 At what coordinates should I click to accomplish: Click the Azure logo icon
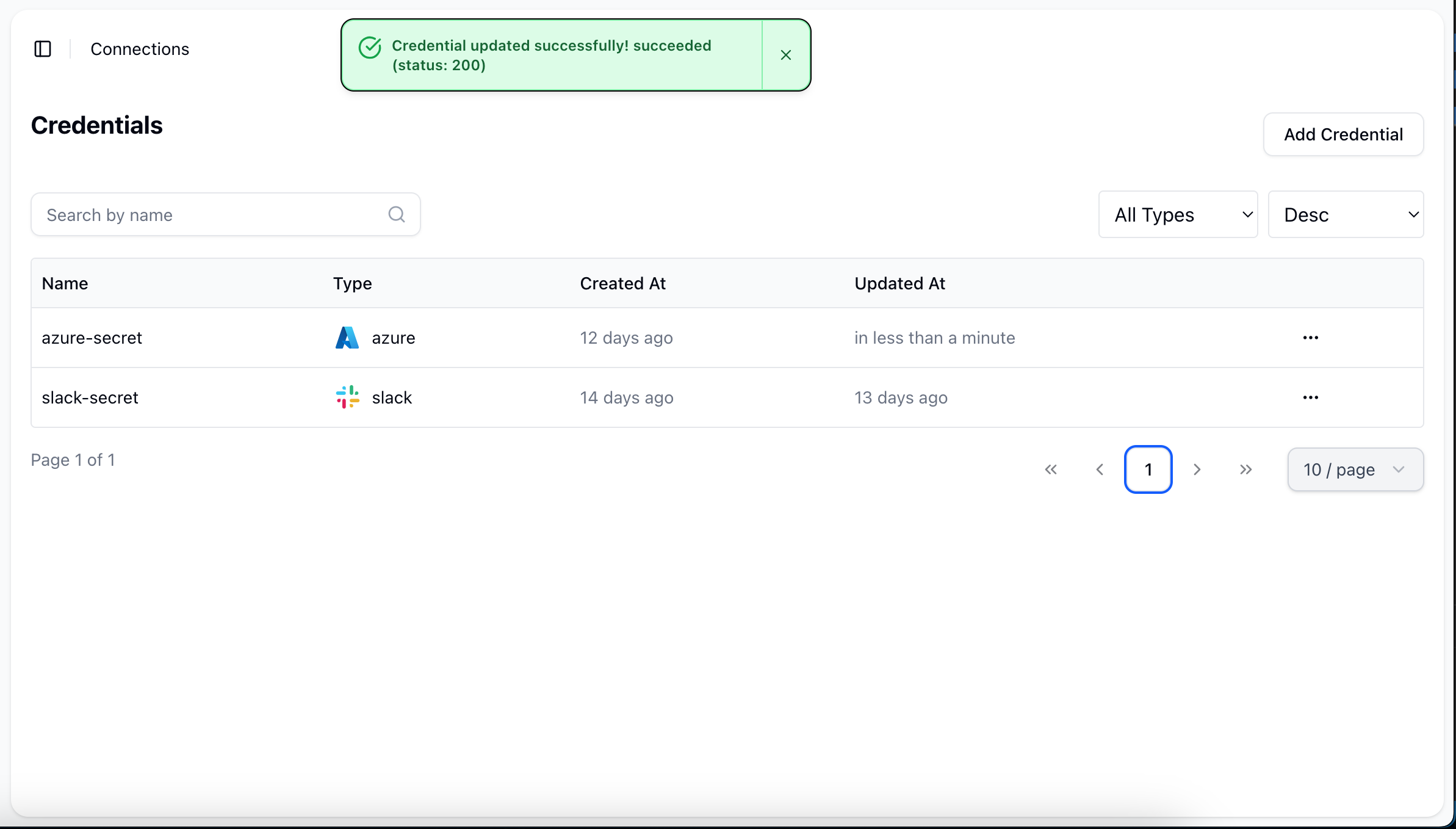tap(347, 338)
